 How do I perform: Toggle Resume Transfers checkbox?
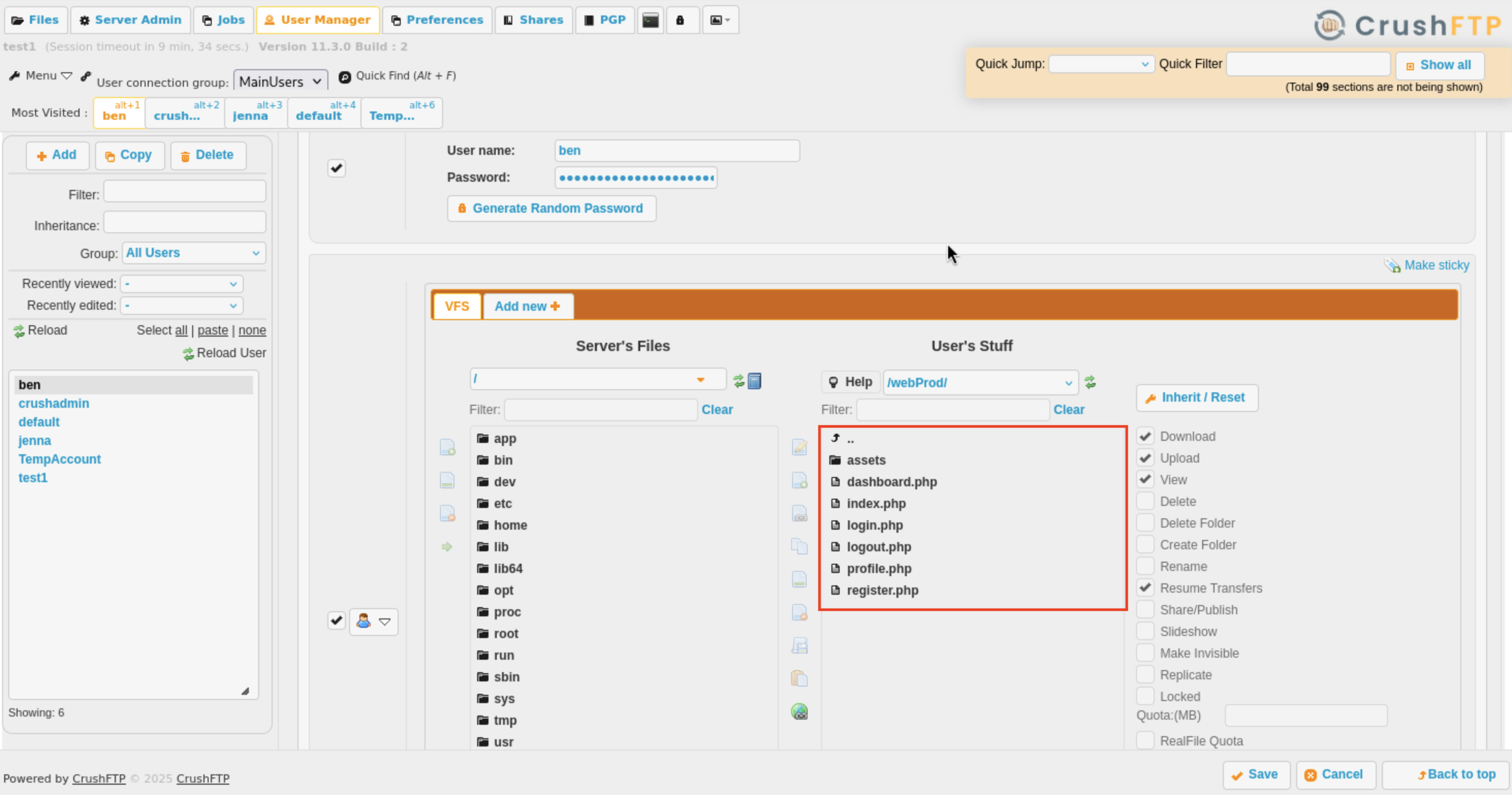[x=1145, y=587]
